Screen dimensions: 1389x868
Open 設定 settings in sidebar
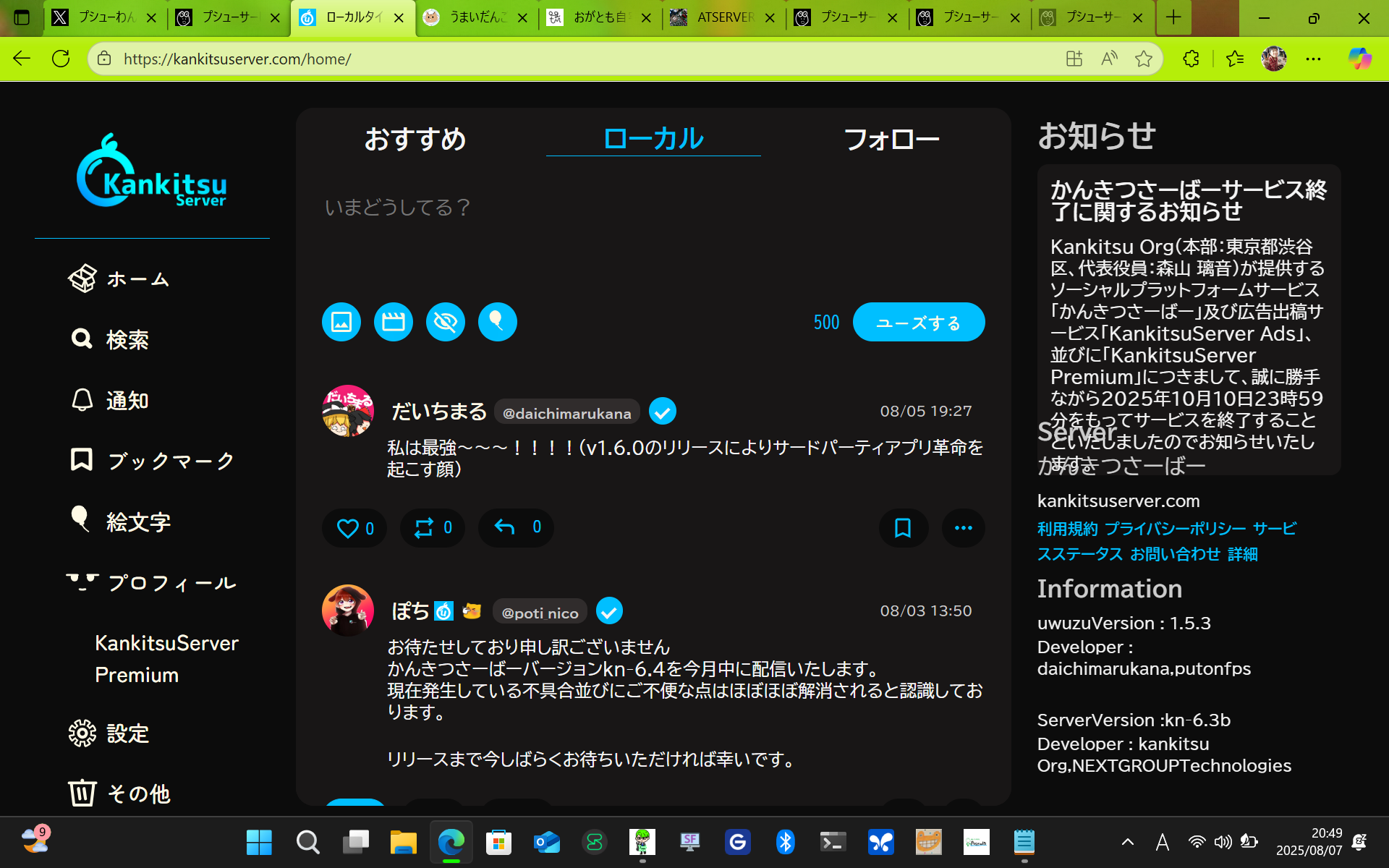[x=109, y=733]
